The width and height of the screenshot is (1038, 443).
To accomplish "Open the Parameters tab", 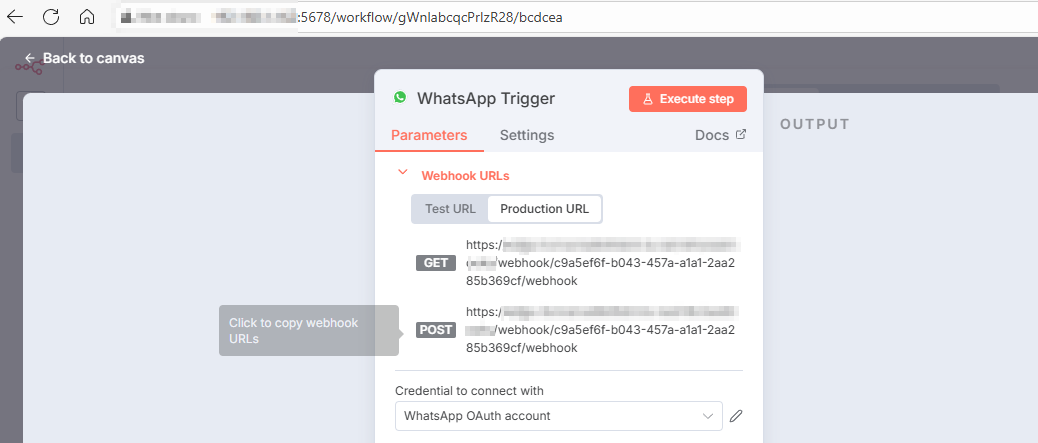I will point(429,135).
